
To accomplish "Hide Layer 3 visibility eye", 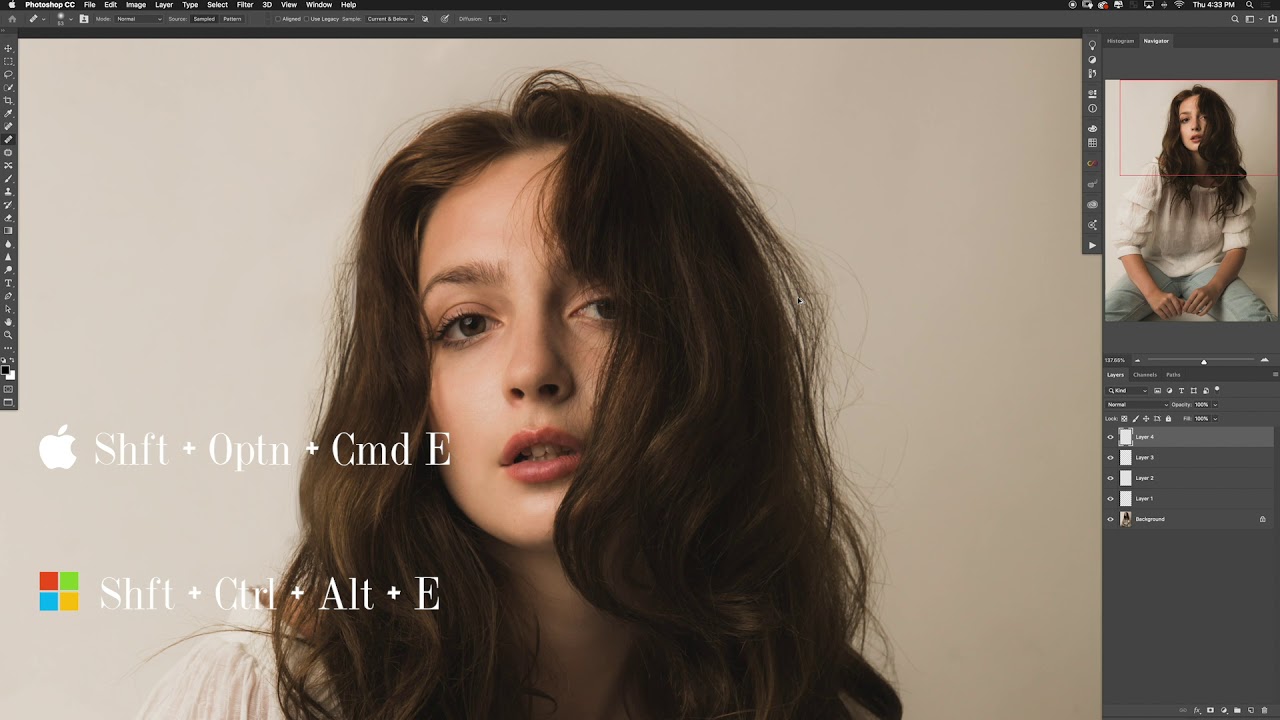I will tap(1110, 458).
